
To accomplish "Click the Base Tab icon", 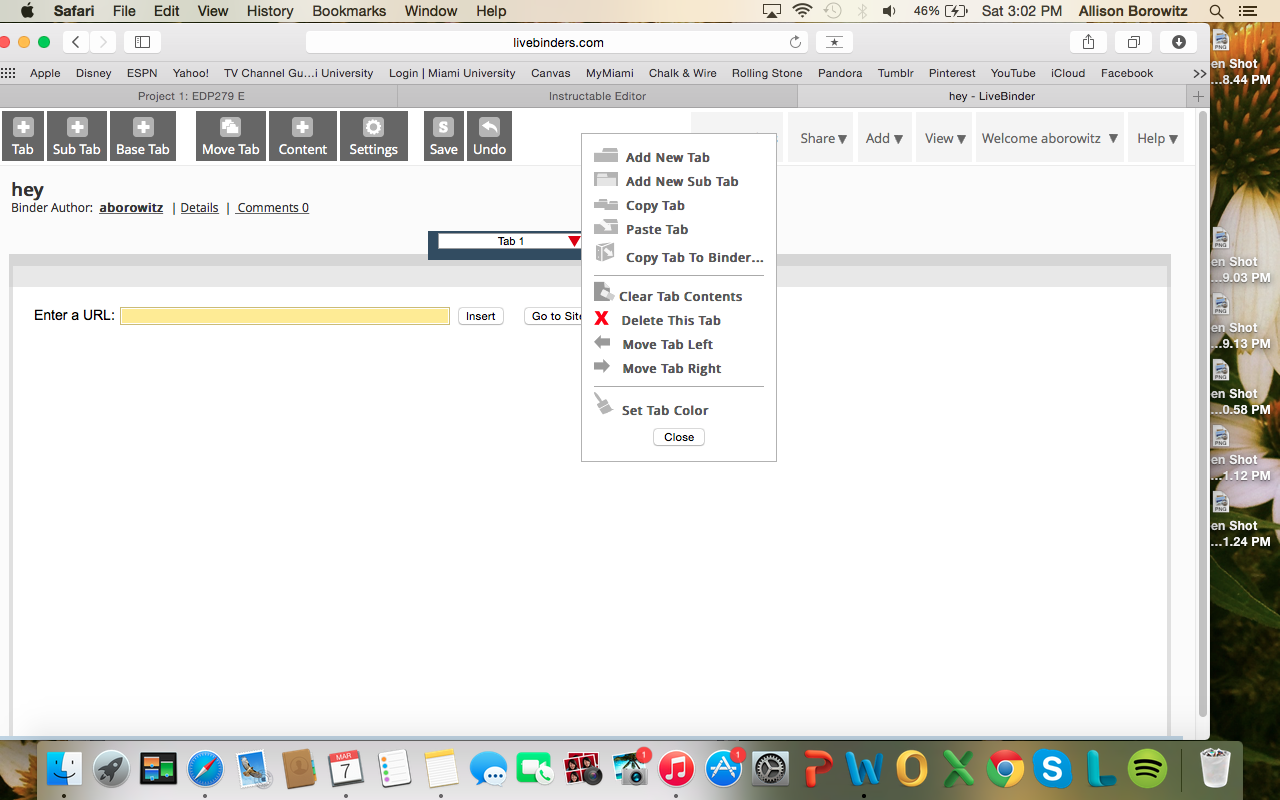I will 142,135.
